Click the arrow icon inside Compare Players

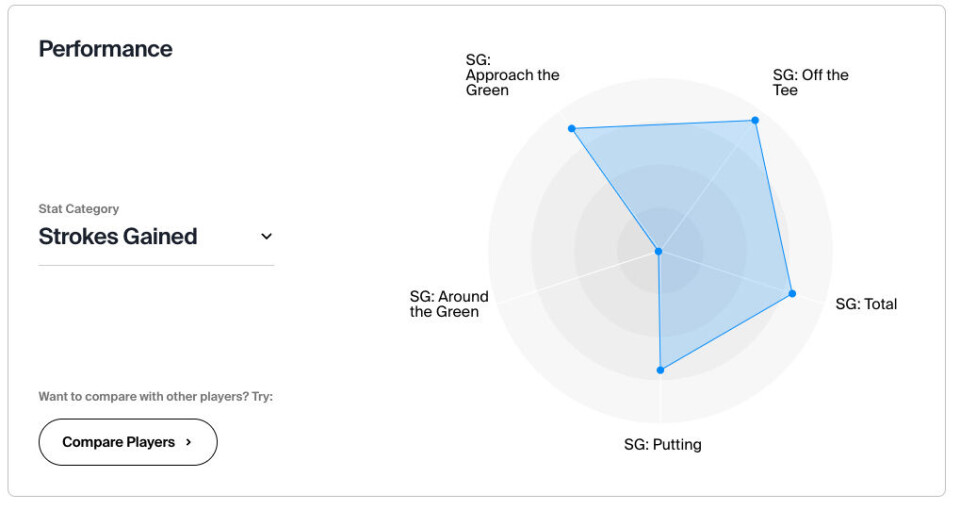click(x=189, y=442)
